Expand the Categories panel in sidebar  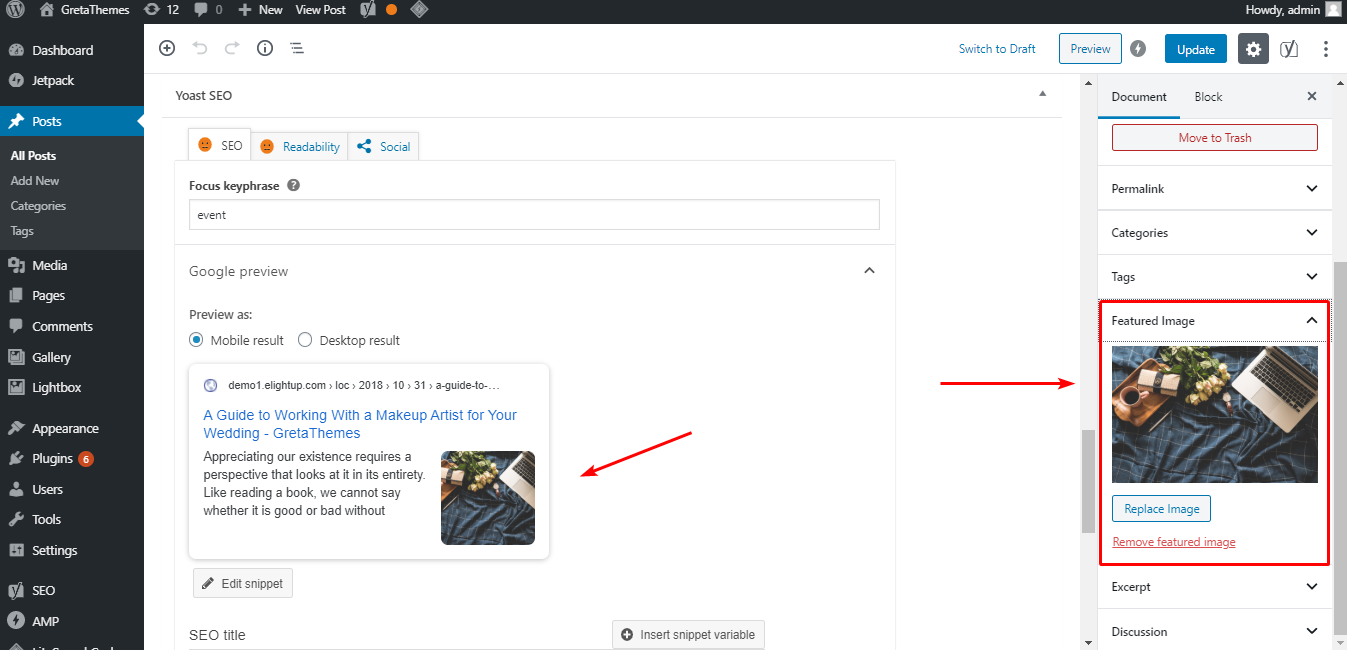click(x=1215, y=232)
